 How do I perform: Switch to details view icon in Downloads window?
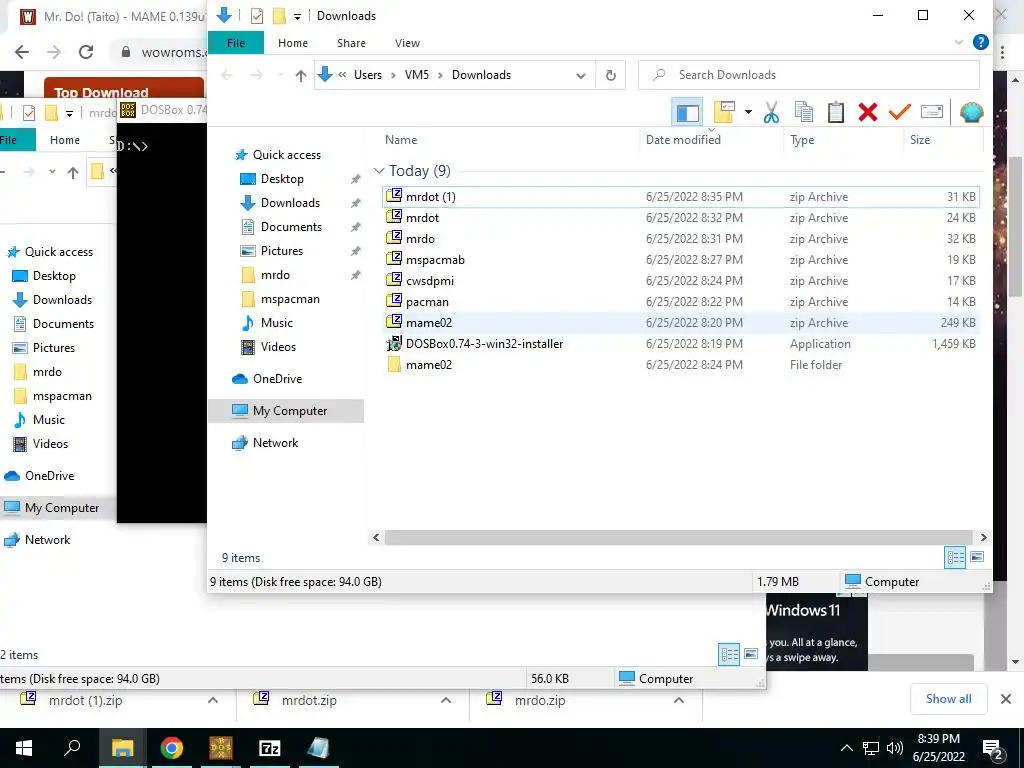pyautogui.click(x=955, y=558)
